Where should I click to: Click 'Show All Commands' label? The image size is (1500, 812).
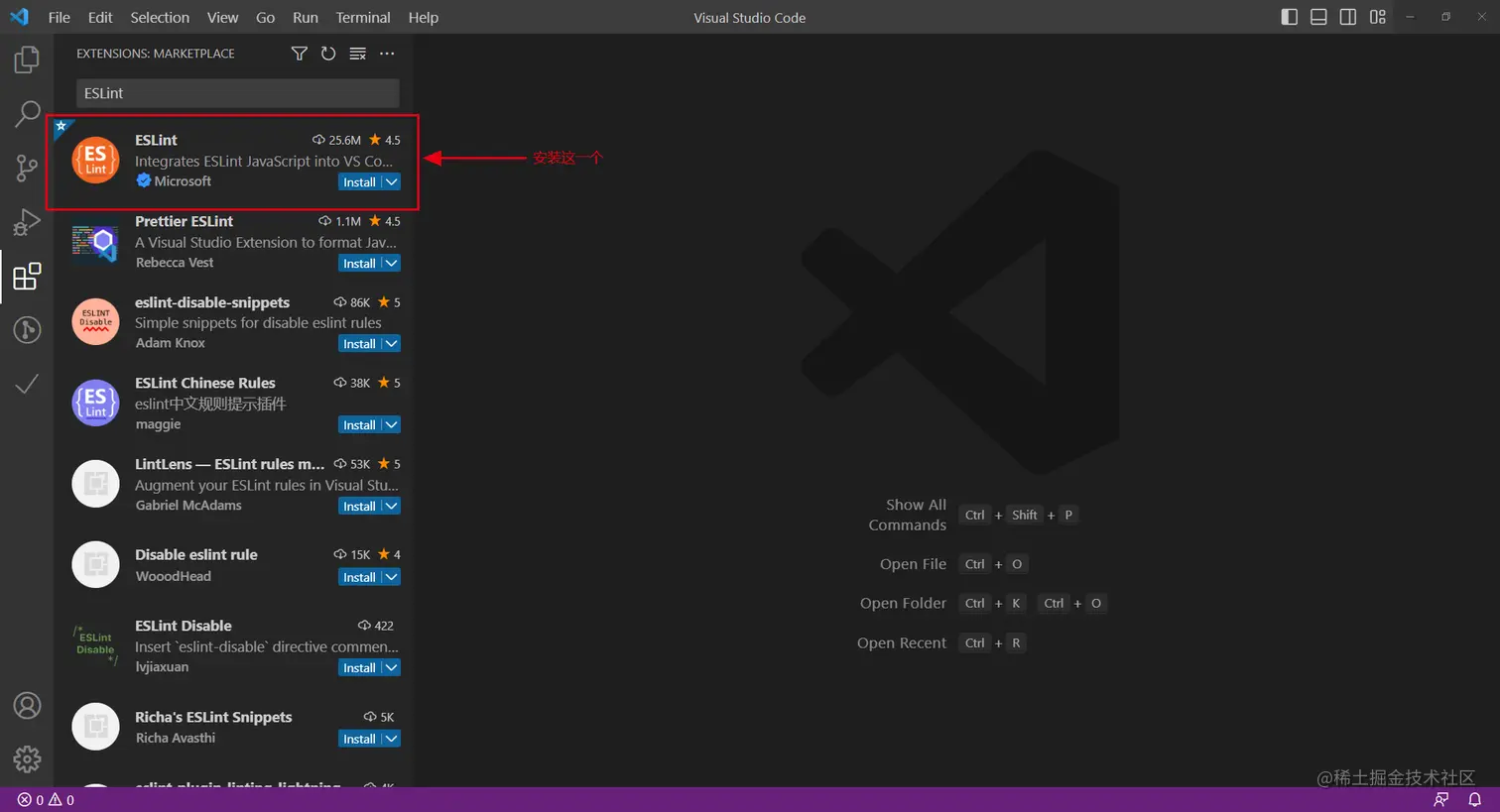[x=907, y=516]
